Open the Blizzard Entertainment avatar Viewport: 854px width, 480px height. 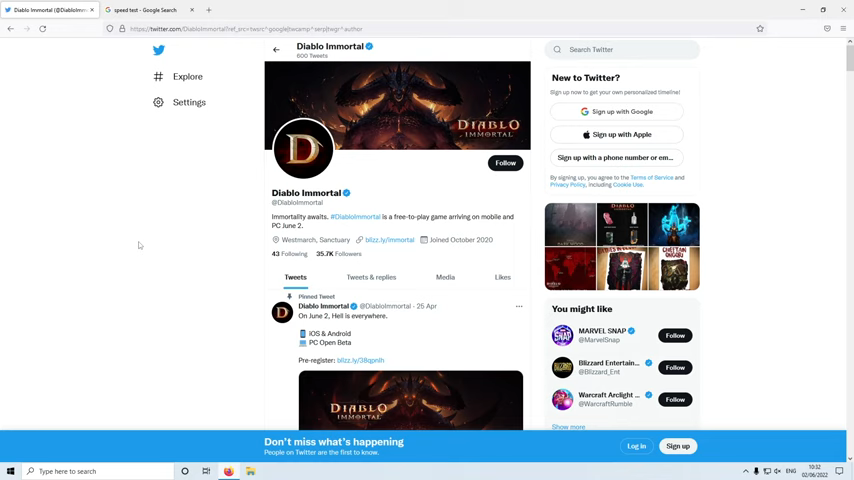coord(562,367)
